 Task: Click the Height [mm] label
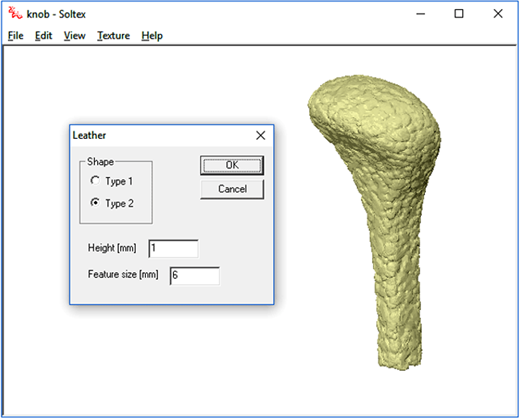point(112,248)
